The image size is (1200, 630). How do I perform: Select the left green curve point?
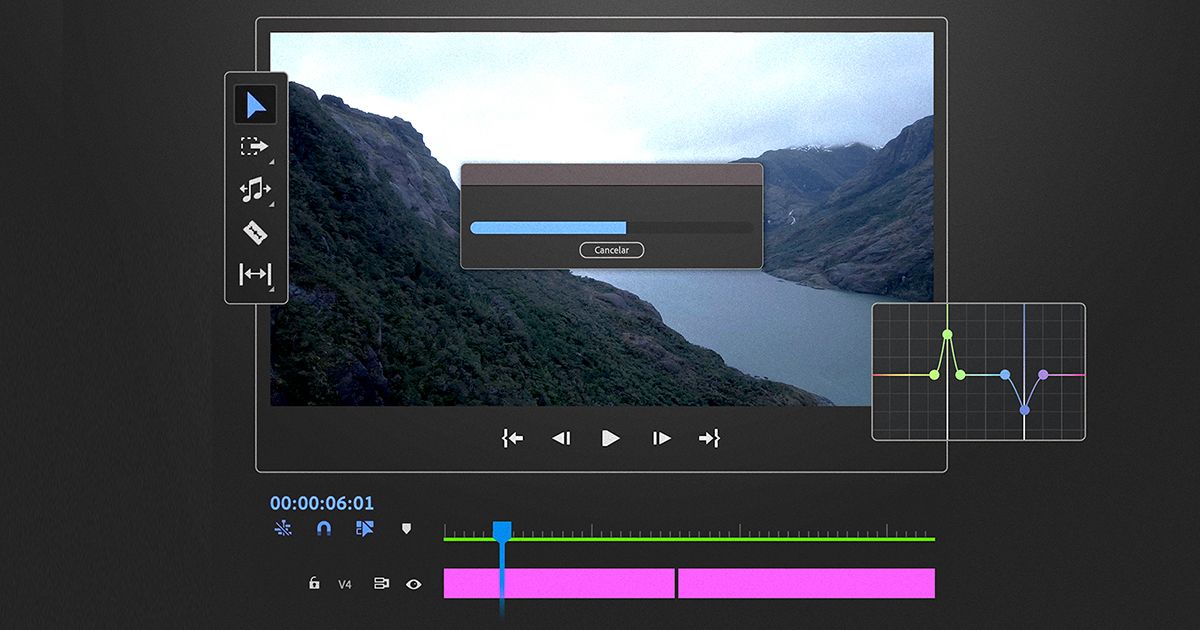pyautogui.click(x=934, y=375)
